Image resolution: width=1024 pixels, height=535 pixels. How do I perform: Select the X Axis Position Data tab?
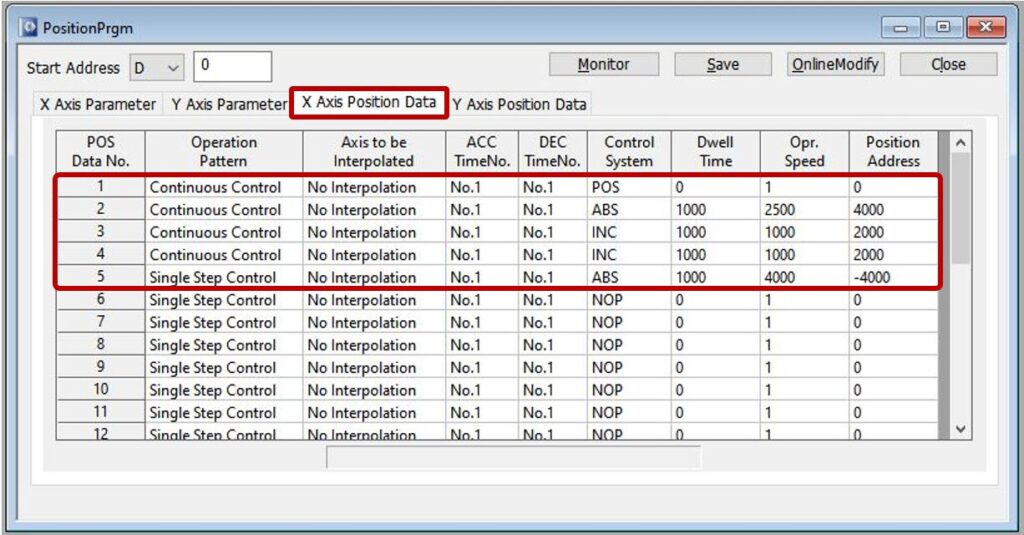tap(368, 103)
